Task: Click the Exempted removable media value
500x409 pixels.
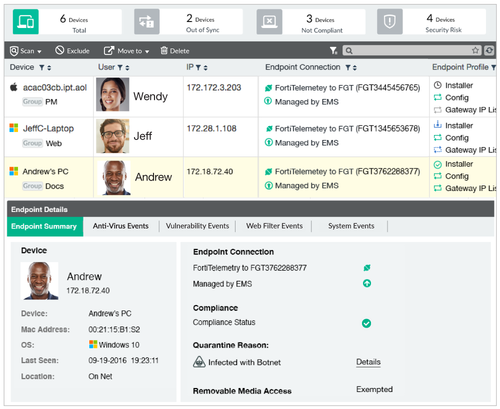Action: click(374, 389)
